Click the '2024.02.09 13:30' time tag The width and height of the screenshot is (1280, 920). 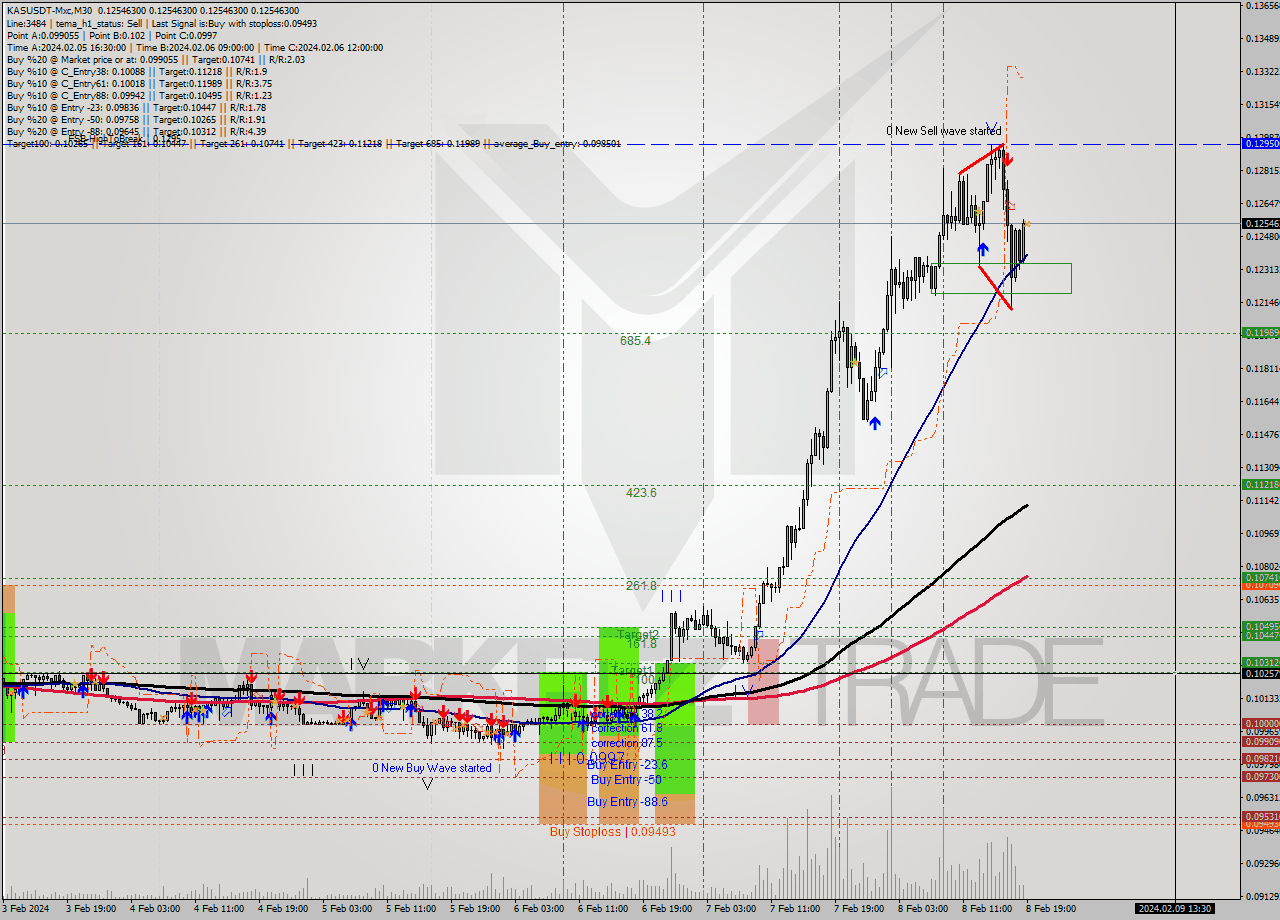(x=1174, y=909)
